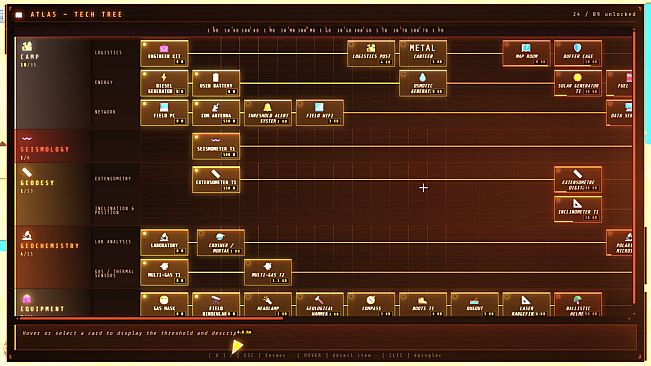651x366 pixels.
Task: Open the Map Room card
Action: pos(526,53)
